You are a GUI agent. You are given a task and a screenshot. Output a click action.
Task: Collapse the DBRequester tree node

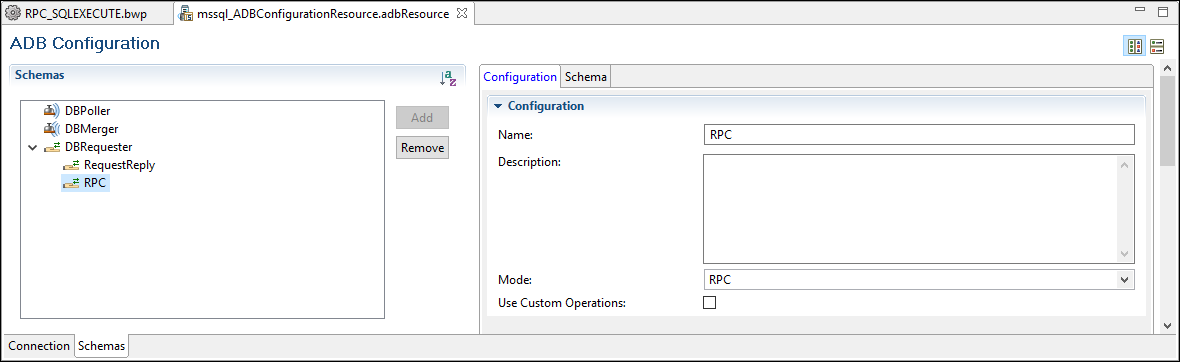click(32, 148)
